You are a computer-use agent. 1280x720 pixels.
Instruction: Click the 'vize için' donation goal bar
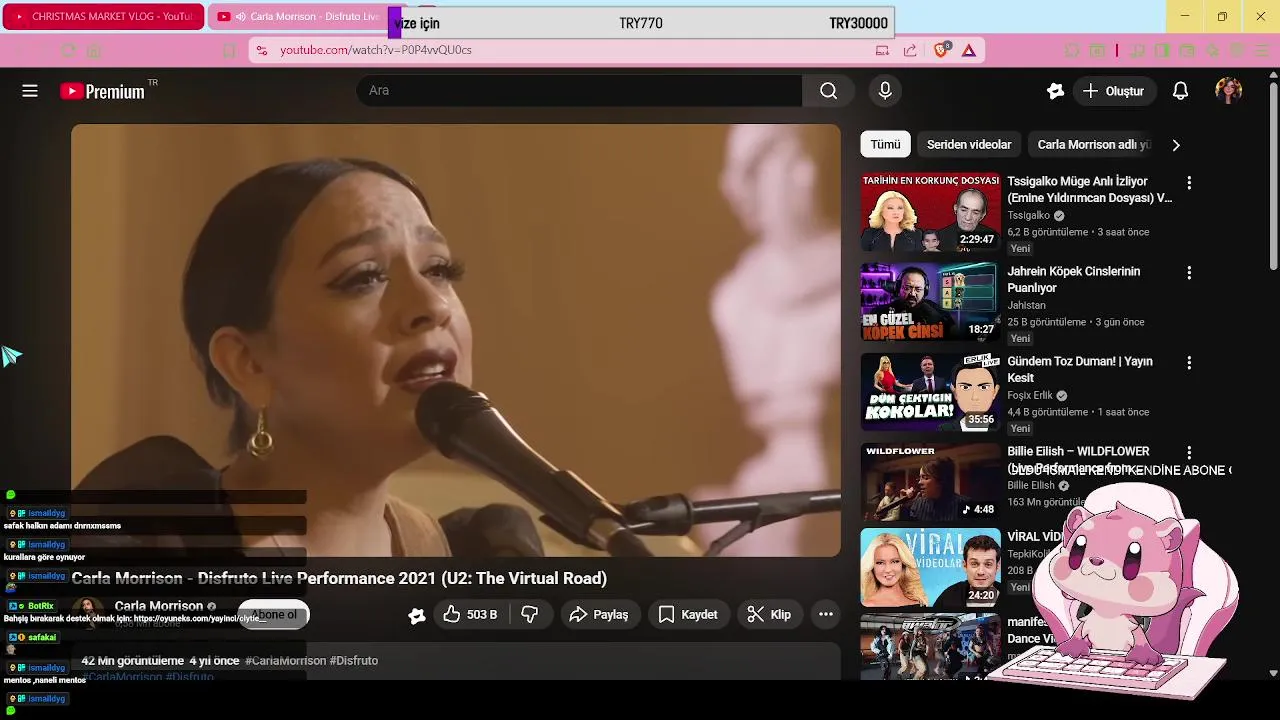pos(641,23)
